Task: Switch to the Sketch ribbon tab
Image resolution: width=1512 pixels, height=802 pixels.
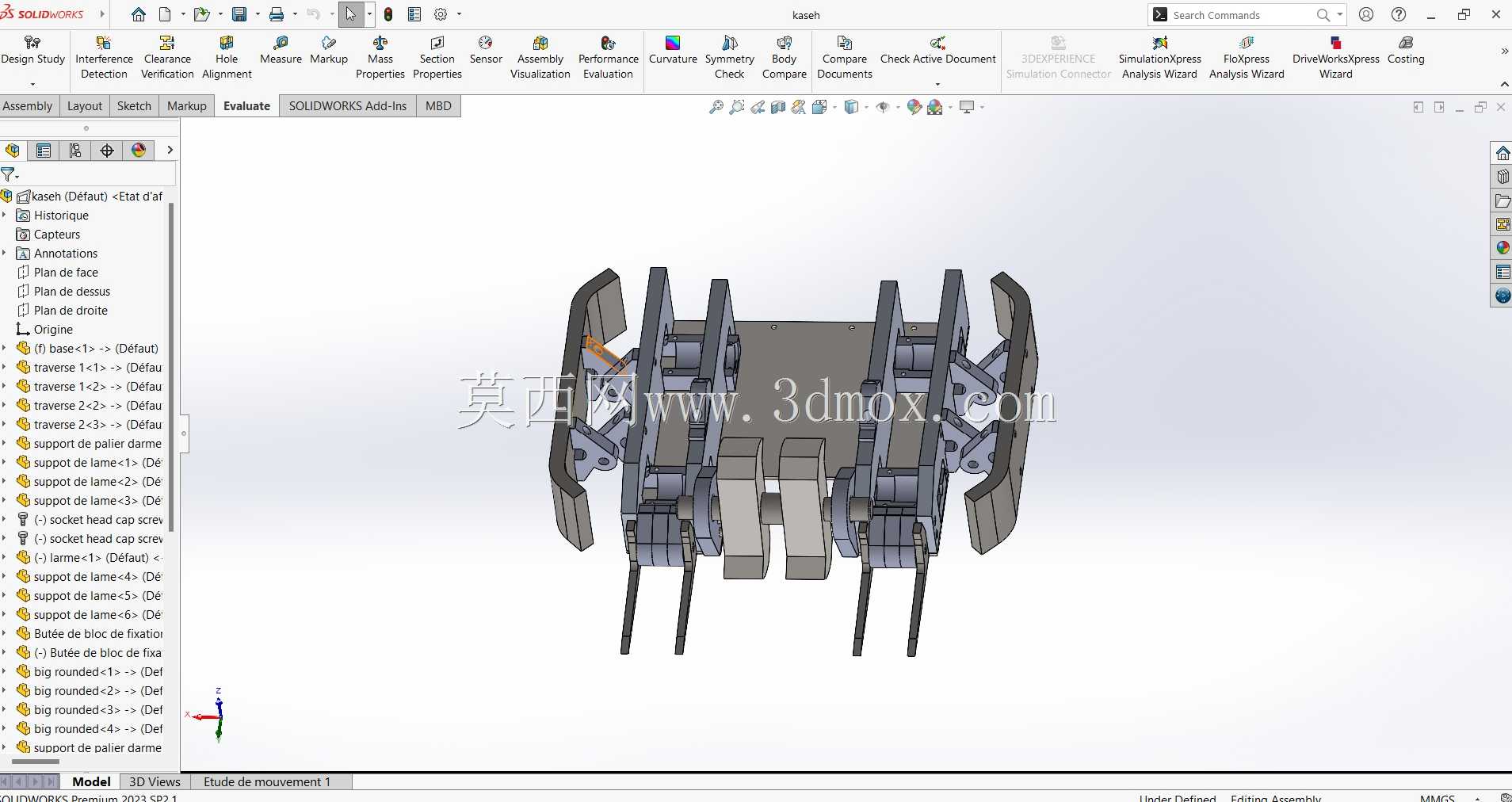Action: (x=134, y=105)
